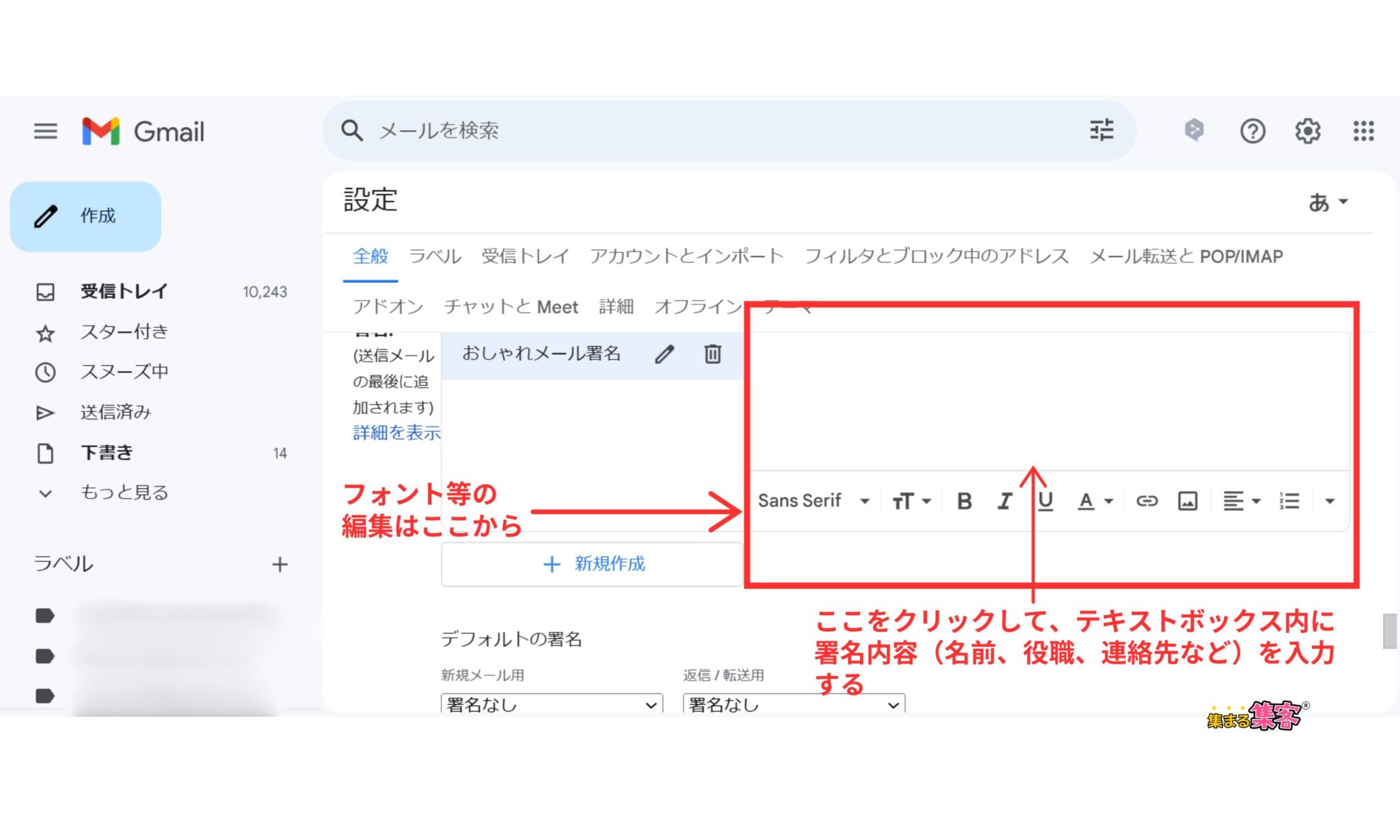Click the search magnifier icon

pyautogui.click(x=352, y=130)
